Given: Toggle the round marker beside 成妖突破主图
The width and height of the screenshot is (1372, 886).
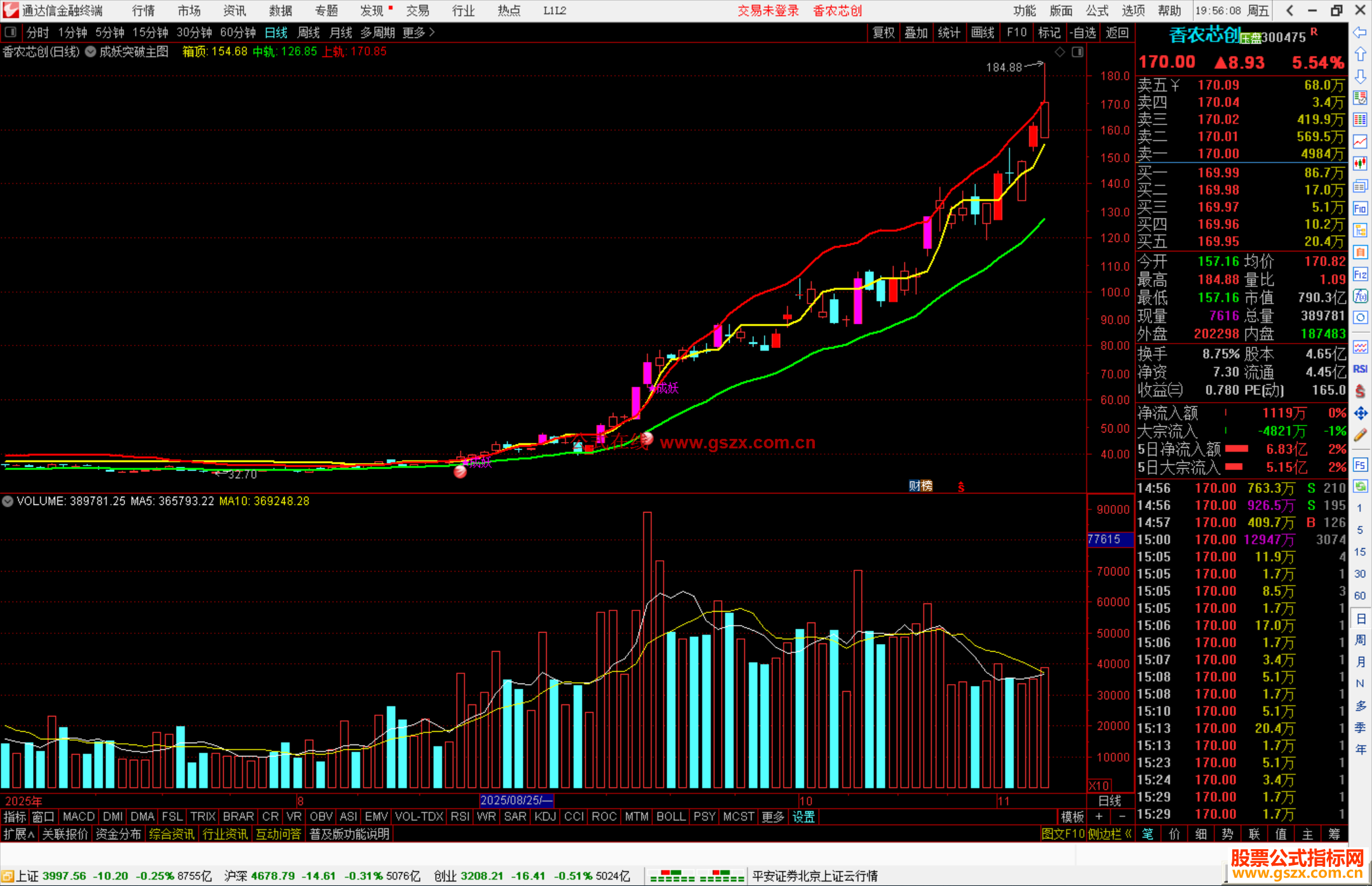Looking at the screenshot, I should (91, 52).
